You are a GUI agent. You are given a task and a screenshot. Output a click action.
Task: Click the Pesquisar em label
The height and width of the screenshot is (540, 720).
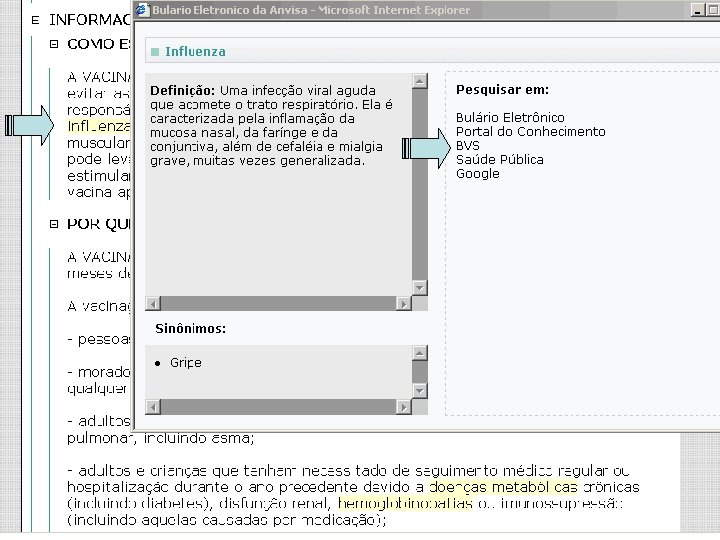coord(502,90)
